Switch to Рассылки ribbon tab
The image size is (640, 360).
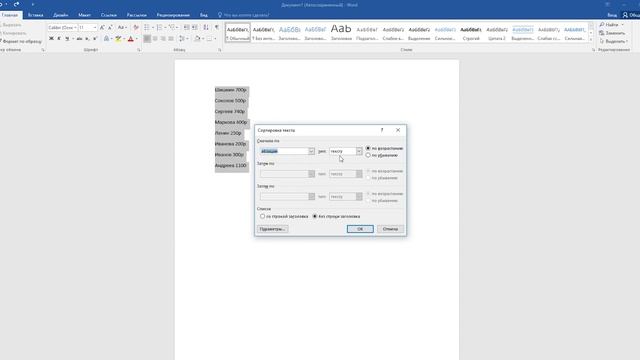click(x=136, y=15)
